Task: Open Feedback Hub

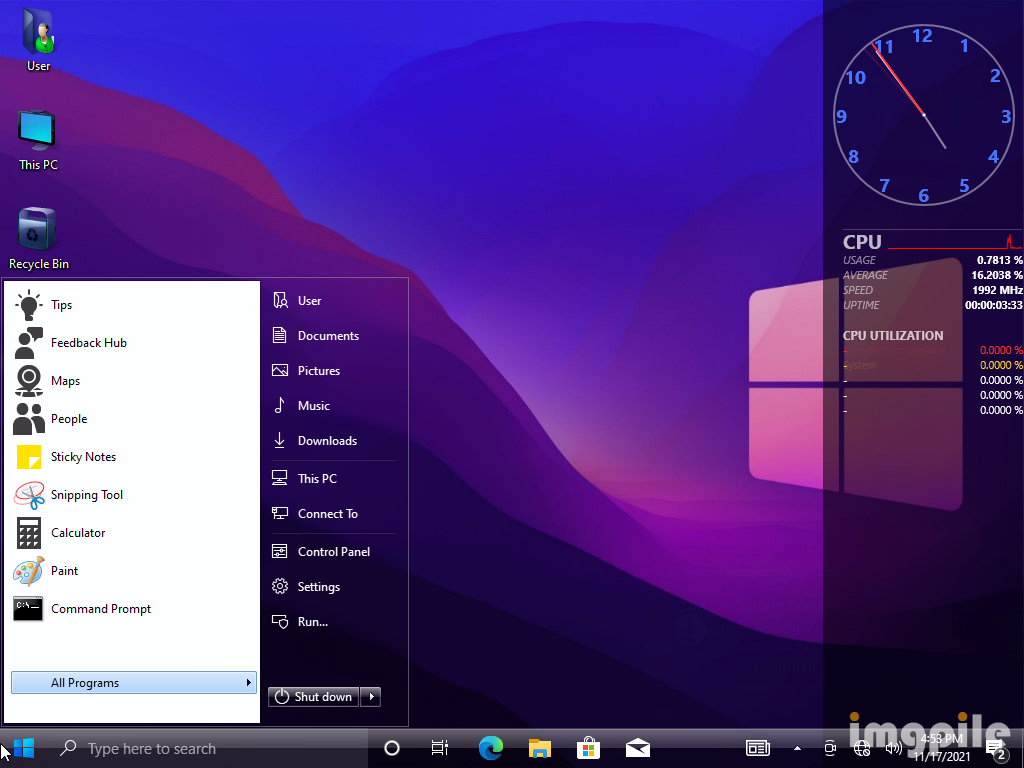Action: tap(88, 343)
